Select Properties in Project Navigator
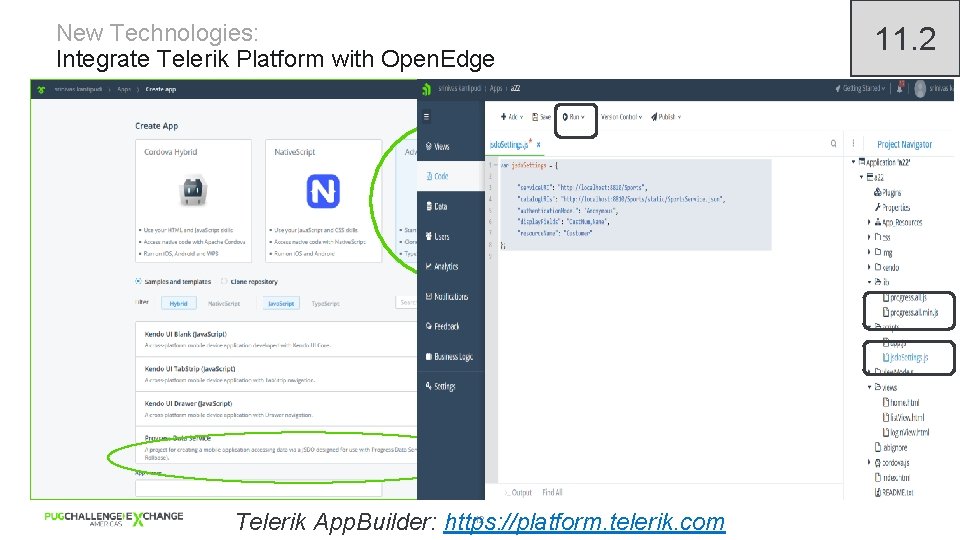 point(892,208)
